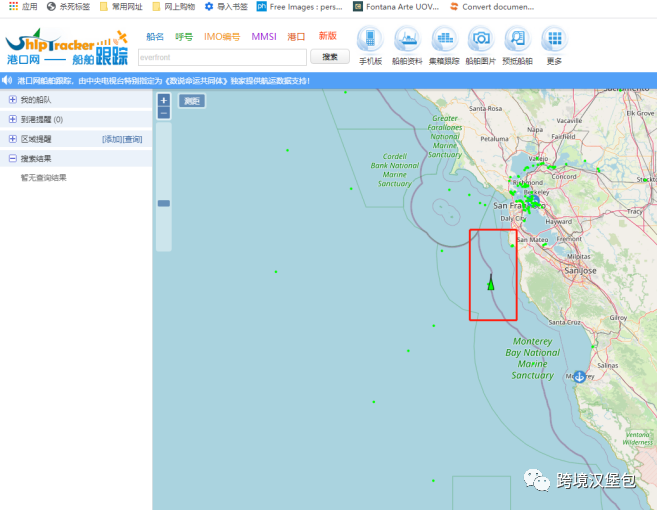Click the ship name search input field
The width and height of the screenshot is (657, 510).
coord(214,57)
